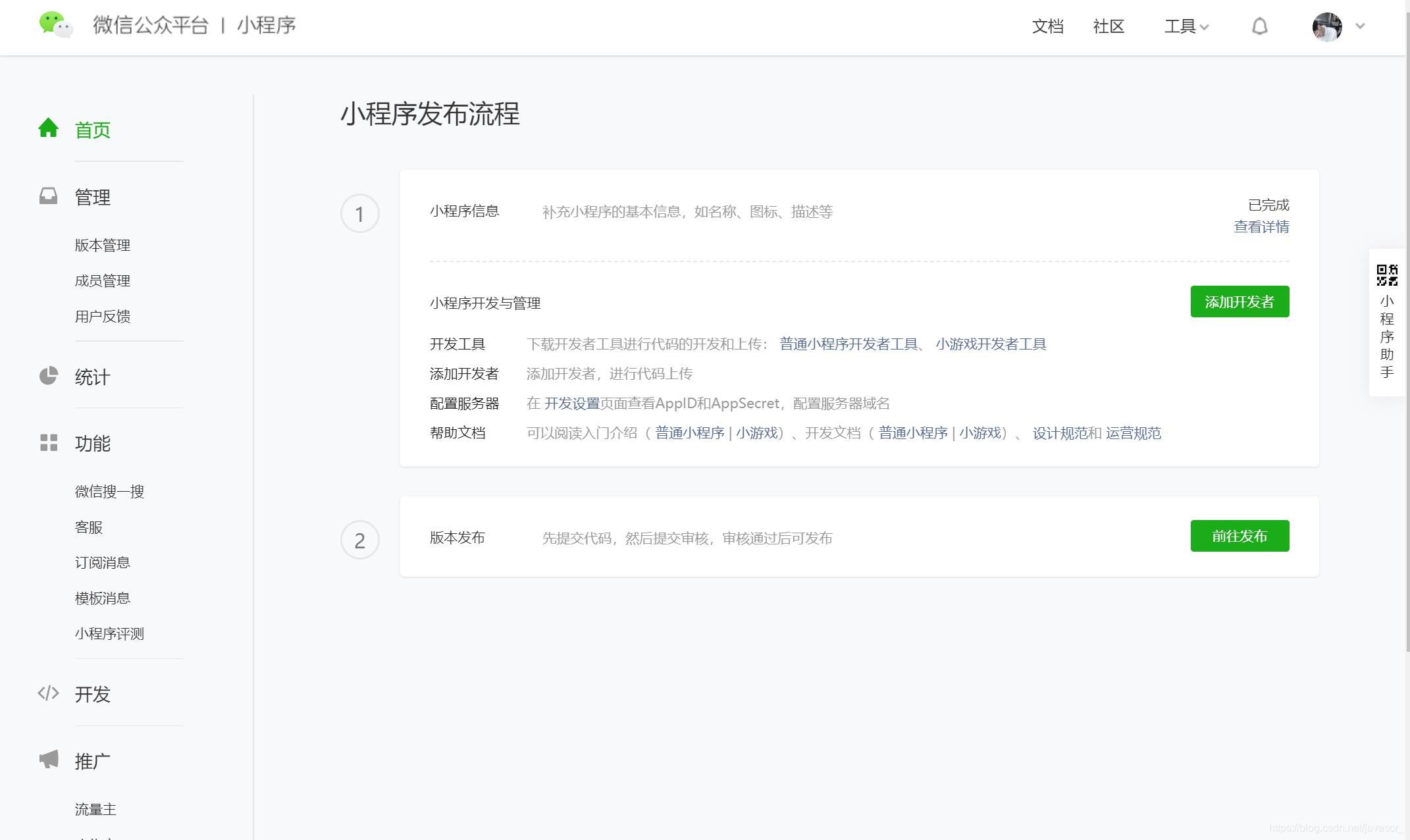Click the code icon next to 开发
Screen dimensions: 1410x840
[x=48, y=693]
